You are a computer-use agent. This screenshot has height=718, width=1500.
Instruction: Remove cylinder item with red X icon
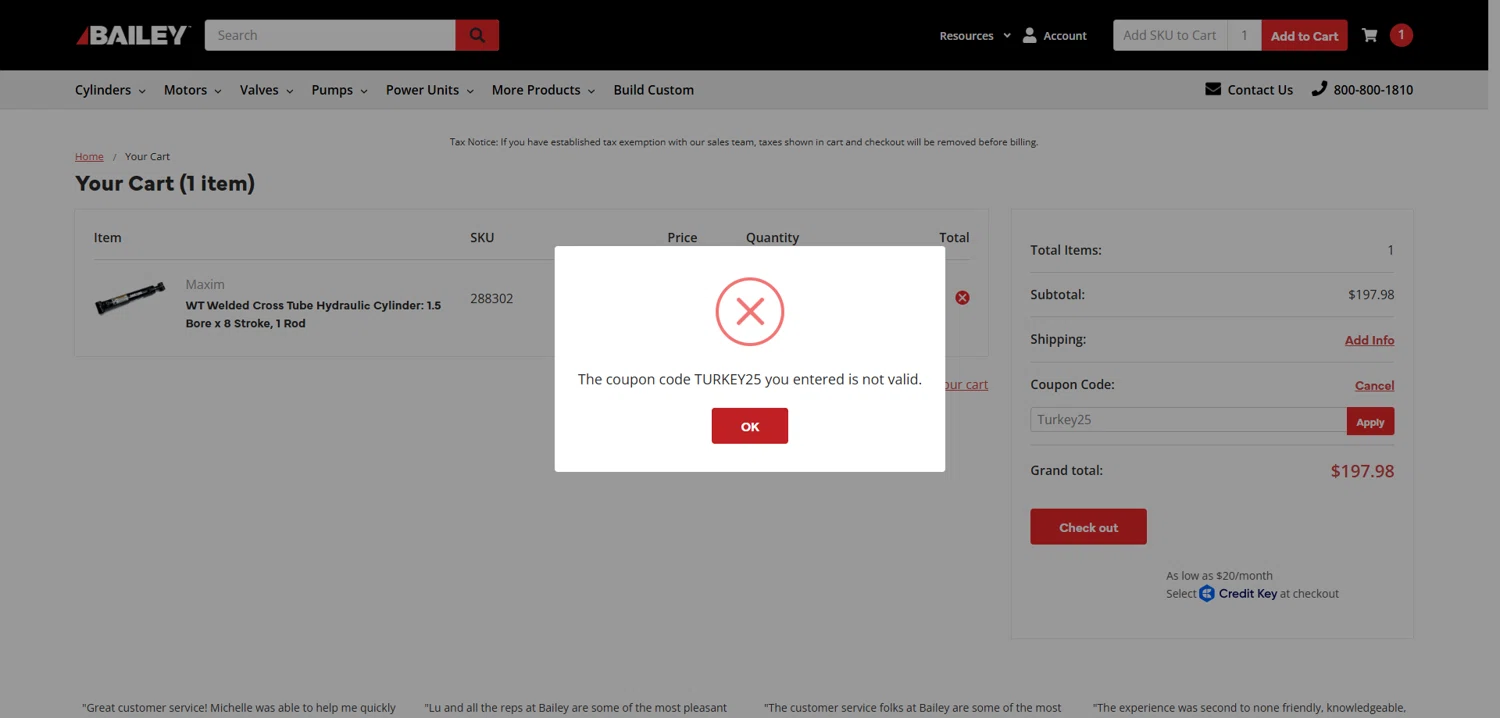(962, 298)
